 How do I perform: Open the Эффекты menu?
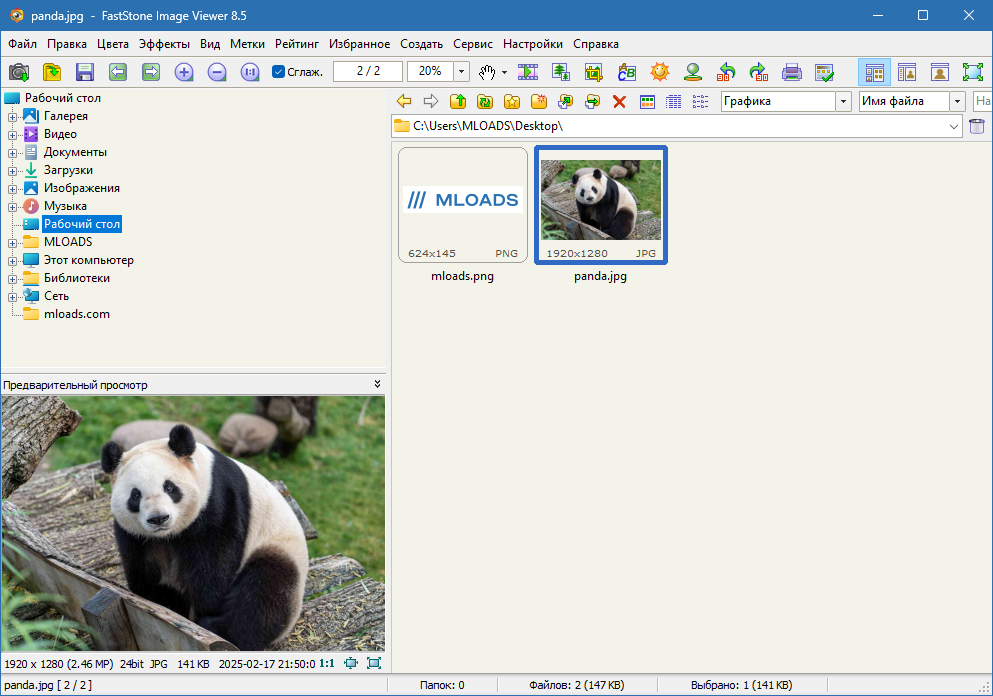pos(164,44)
